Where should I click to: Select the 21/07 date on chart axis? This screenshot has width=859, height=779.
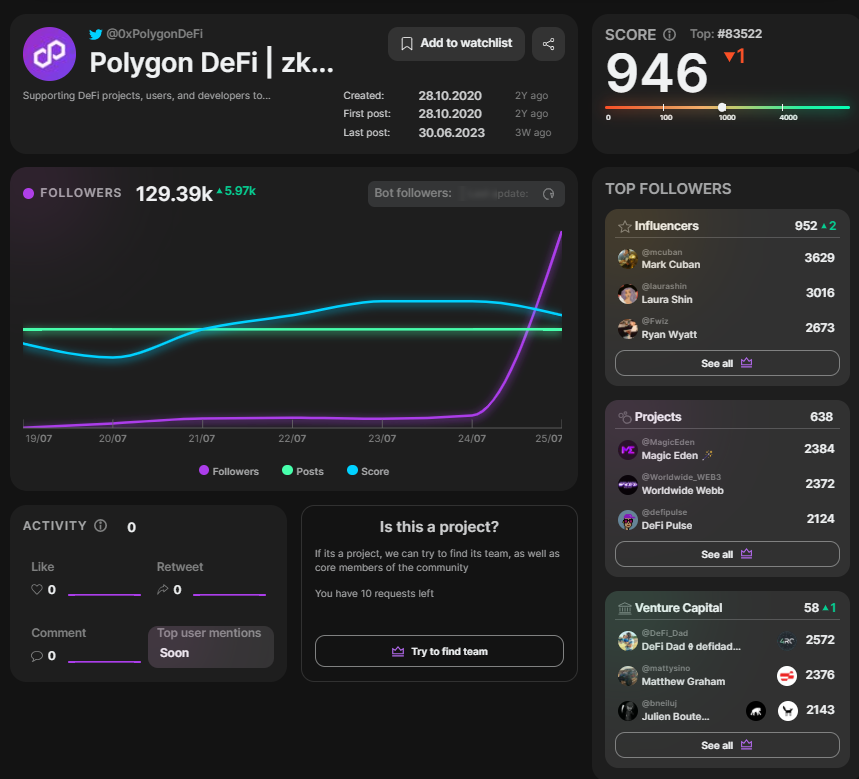(202, 438)
